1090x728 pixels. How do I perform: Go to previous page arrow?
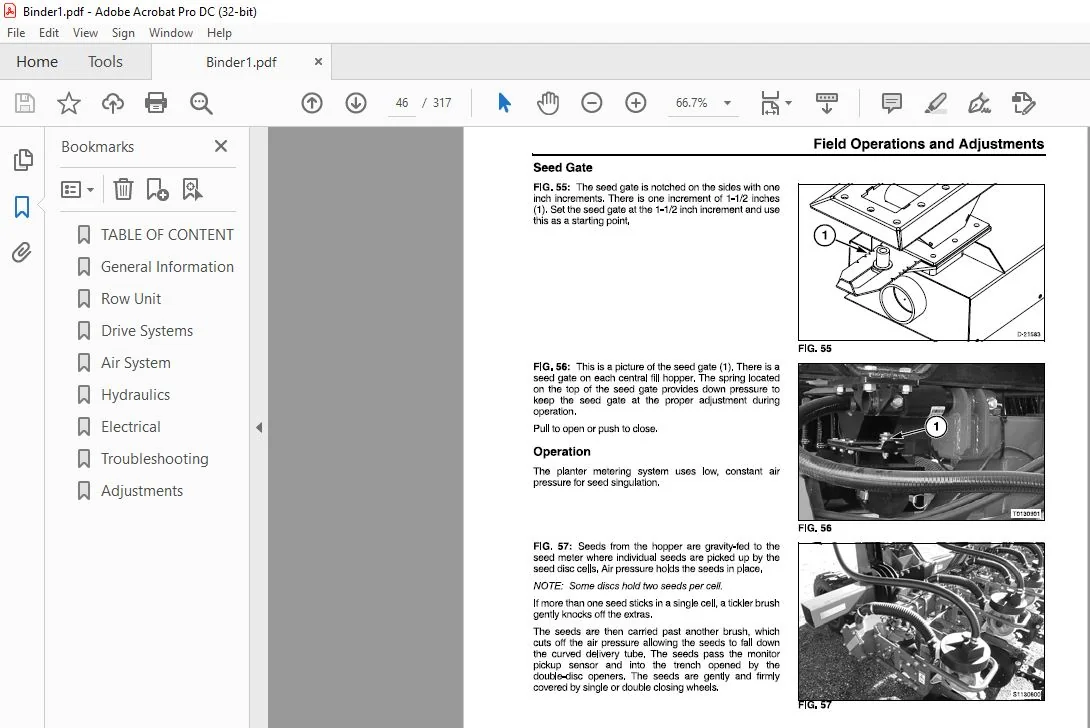pos(312,103)
